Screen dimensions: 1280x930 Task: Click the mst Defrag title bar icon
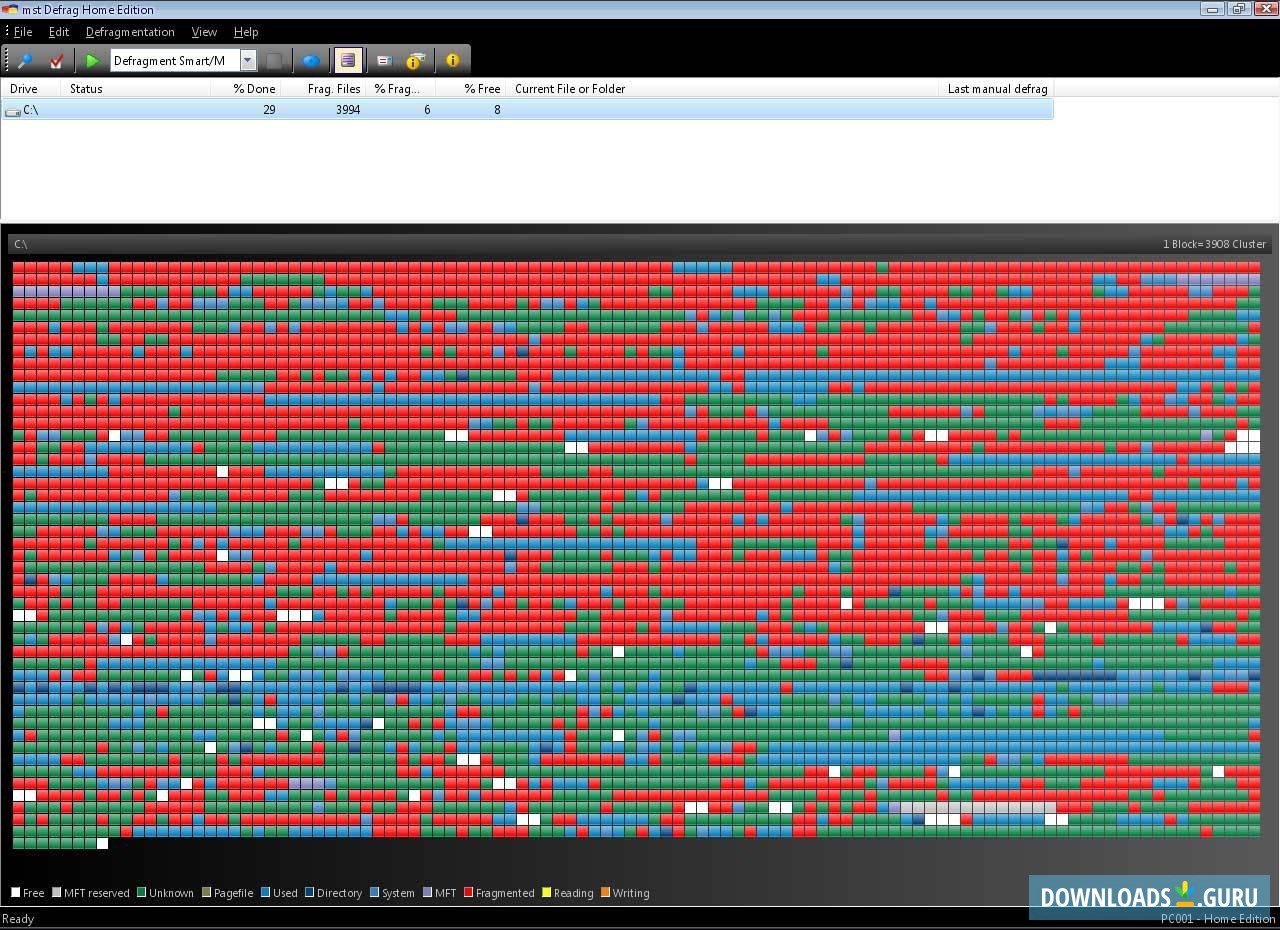pos(10,9)
